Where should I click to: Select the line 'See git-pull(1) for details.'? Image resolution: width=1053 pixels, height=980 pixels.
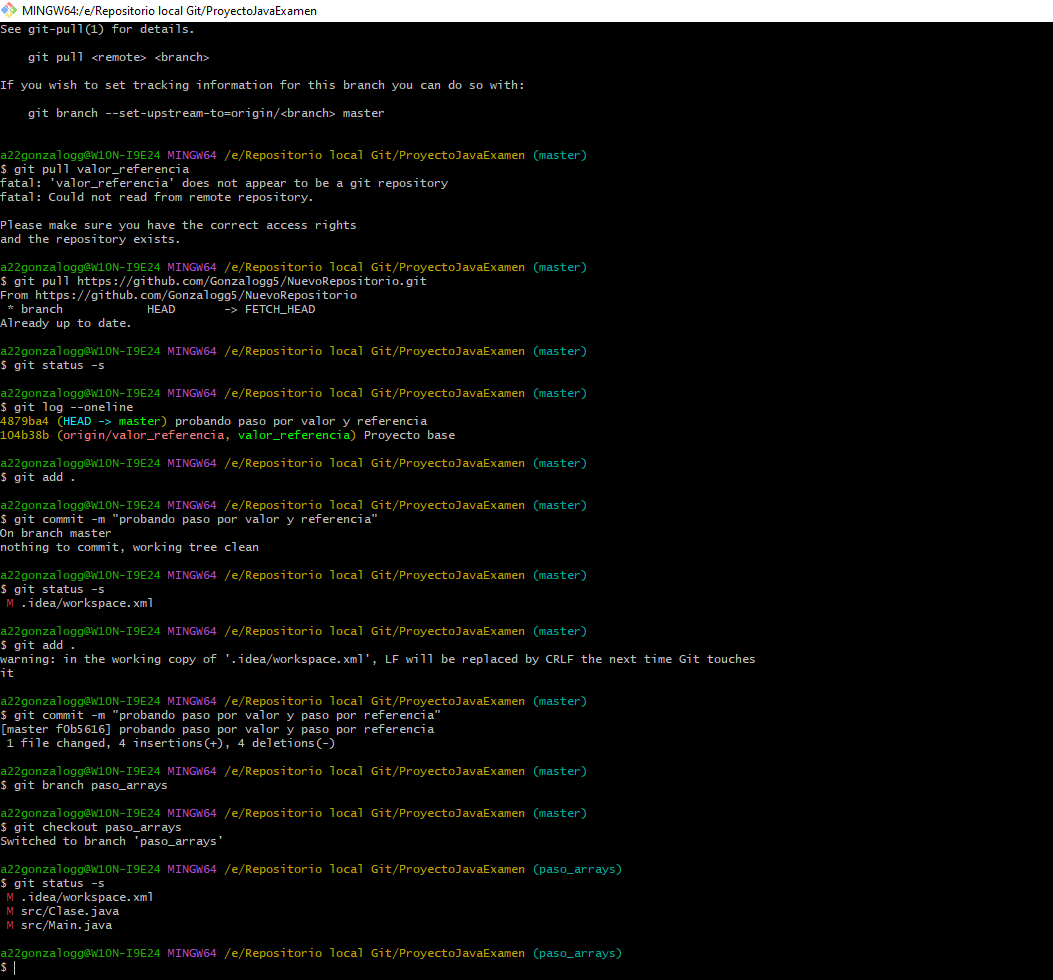click(x=97, y=30)
